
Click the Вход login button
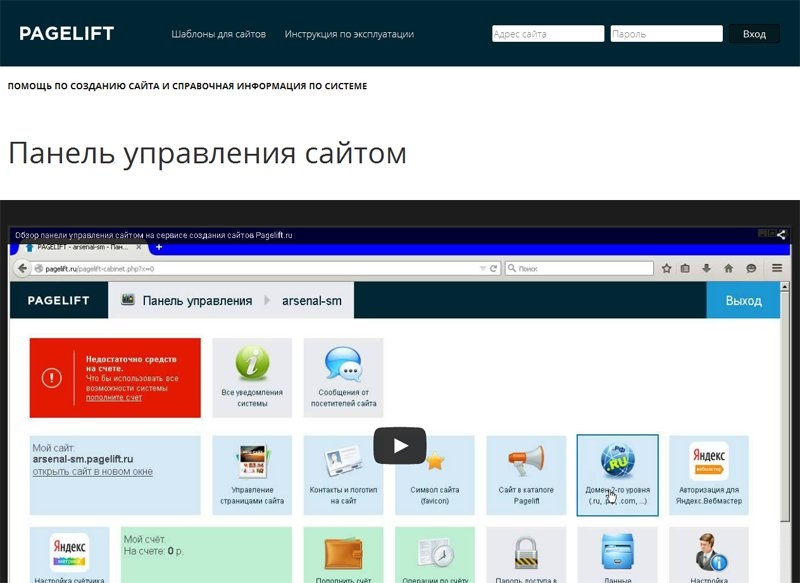[x=754, y=34]
